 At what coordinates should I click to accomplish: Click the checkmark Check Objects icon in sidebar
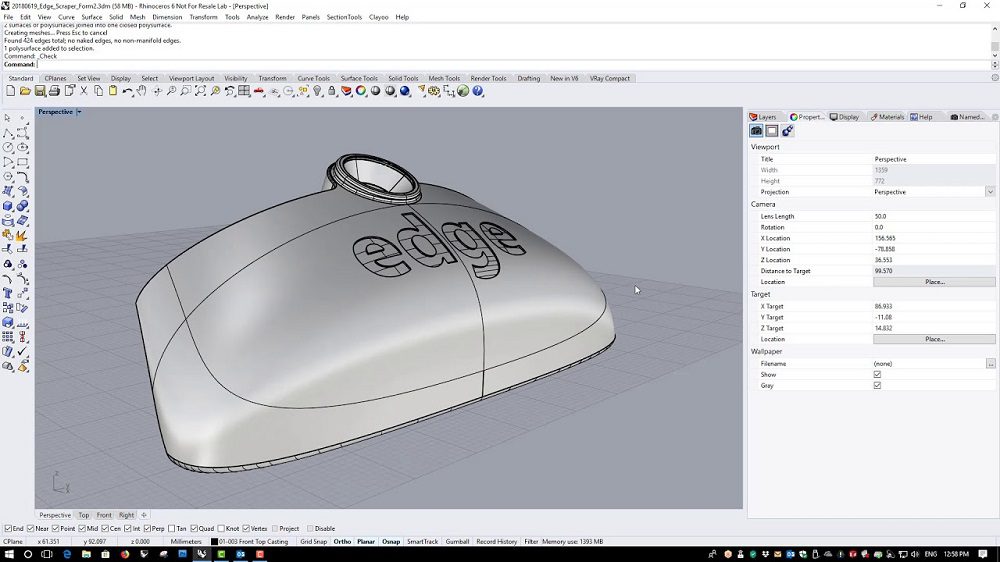click(x=23, y=351)
